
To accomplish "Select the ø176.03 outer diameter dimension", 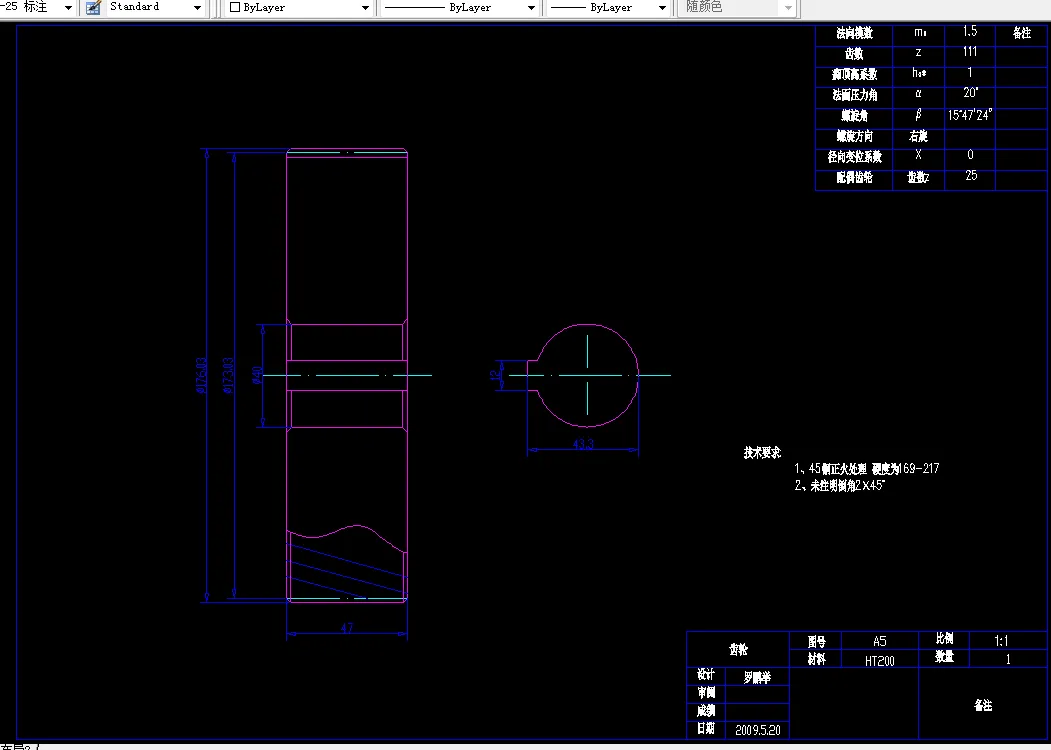I will (201, 375).
